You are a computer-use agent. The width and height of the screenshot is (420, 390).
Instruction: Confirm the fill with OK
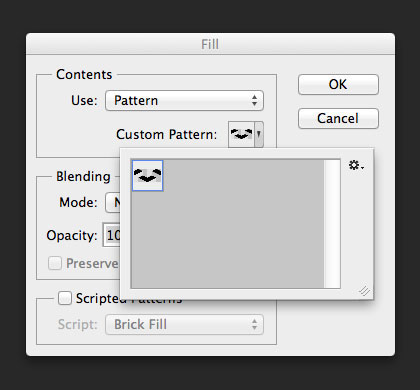tap(338, 84)
